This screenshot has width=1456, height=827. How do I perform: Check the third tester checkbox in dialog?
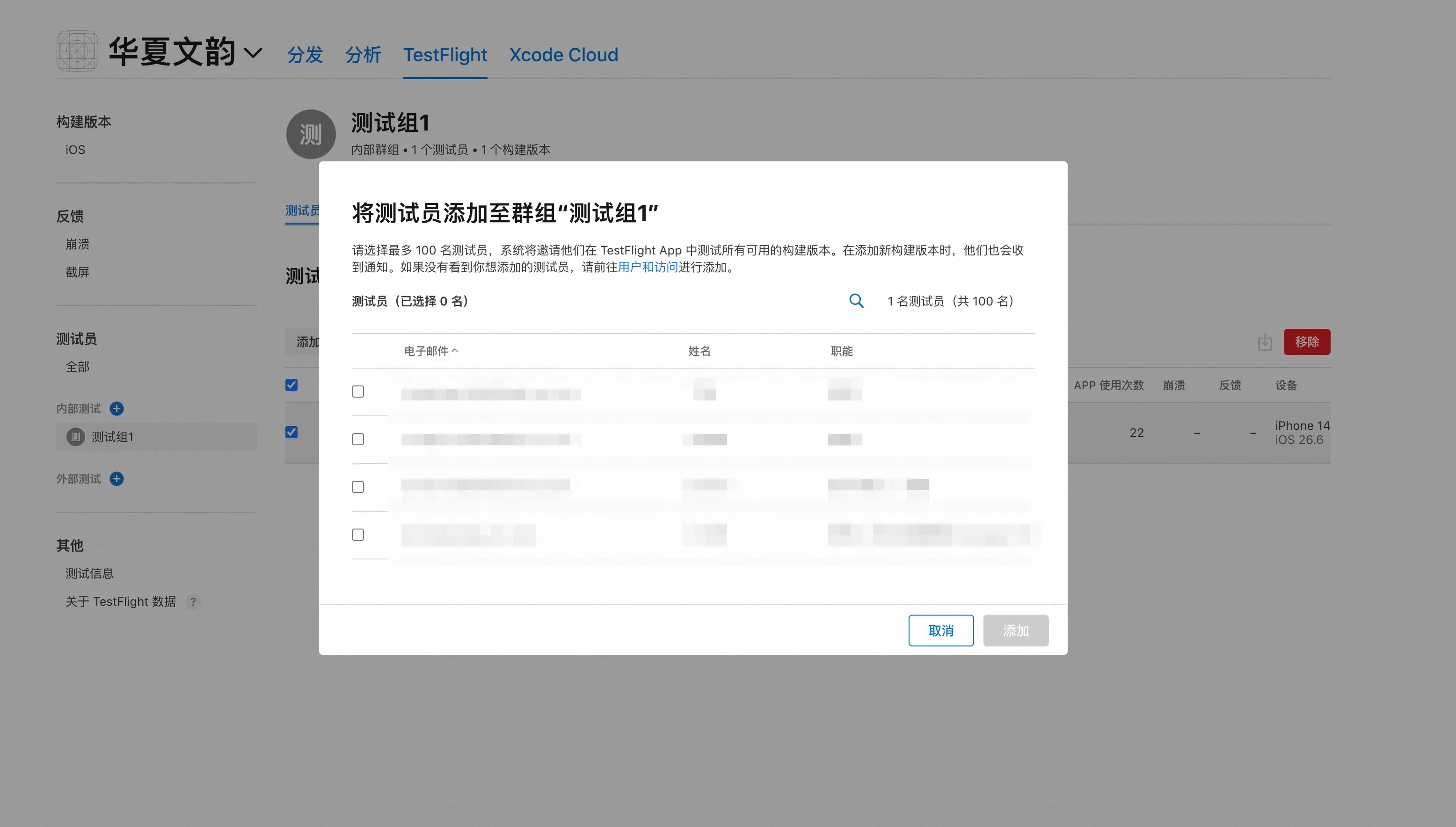coord(358,487)
